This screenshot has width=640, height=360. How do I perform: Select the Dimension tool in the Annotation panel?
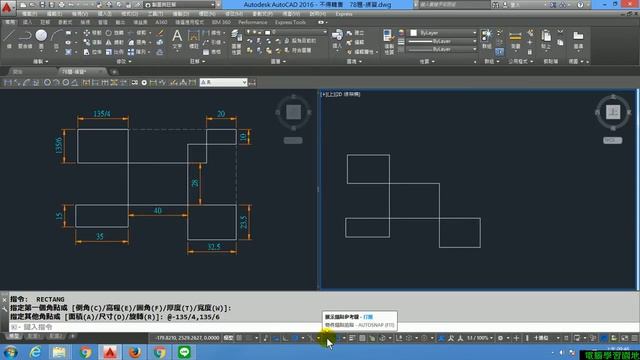193,40
